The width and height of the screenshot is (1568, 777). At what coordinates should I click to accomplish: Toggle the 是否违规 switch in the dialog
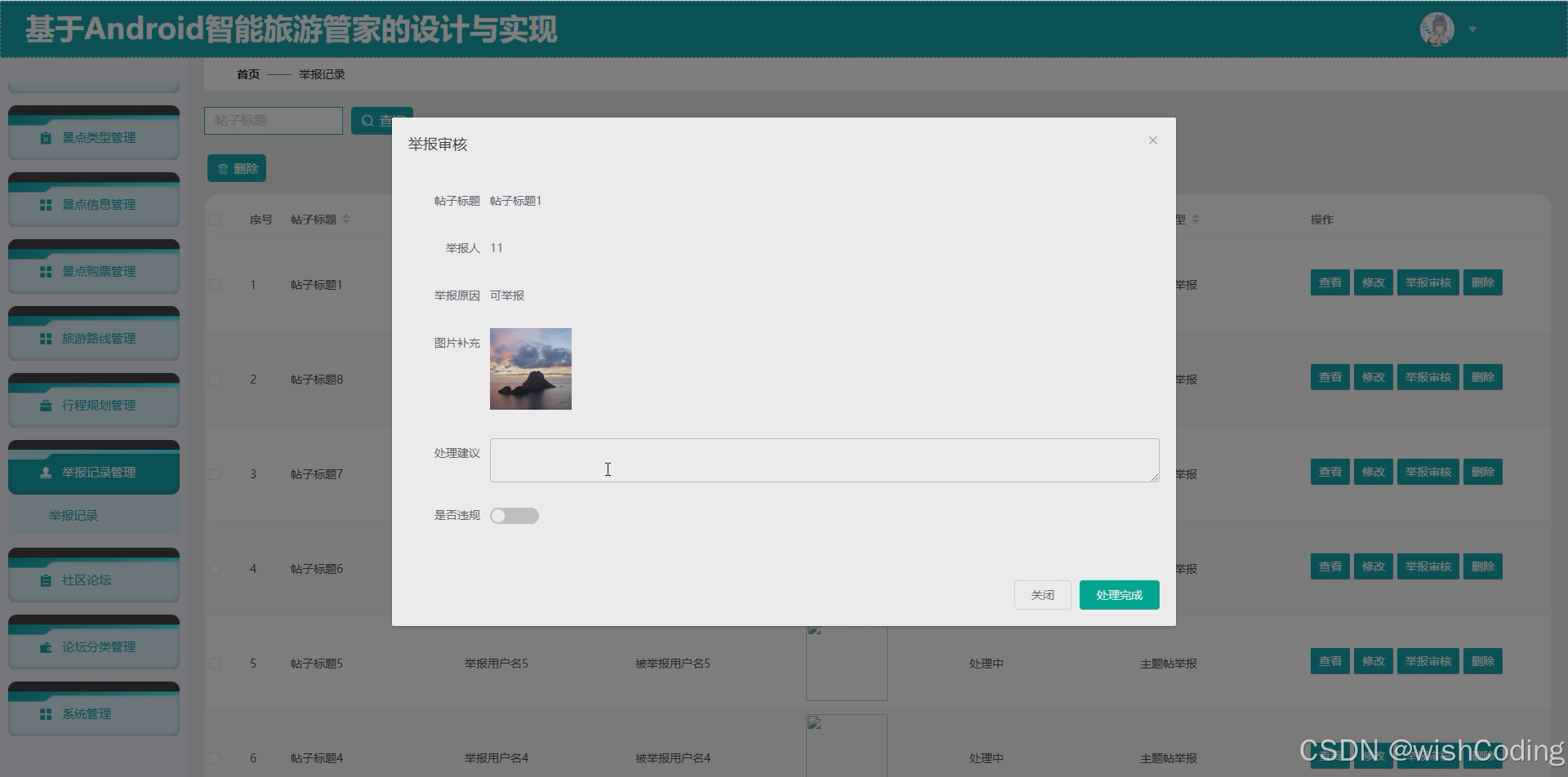click(514, 515)
